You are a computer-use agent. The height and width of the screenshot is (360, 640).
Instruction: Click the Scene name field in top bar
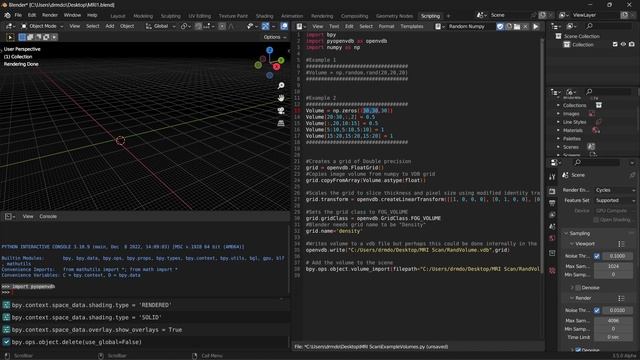[x=509, y=15]
